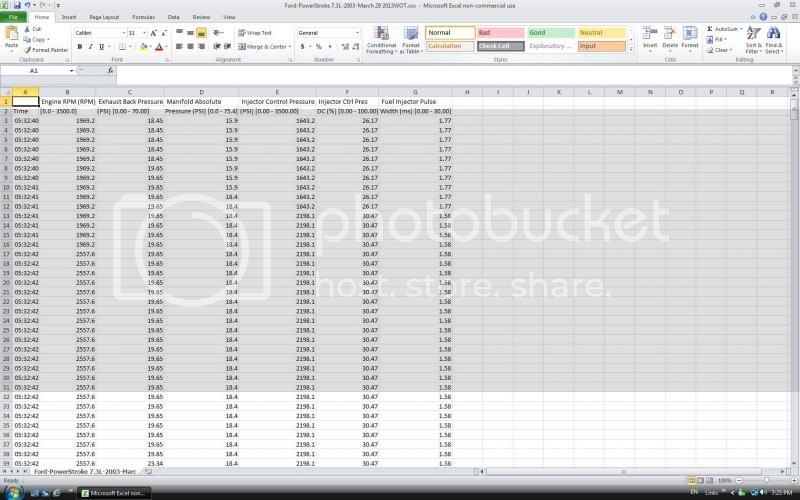This screenshot has width=800, height=500.
Task: Open the File tab
Action: point(13,17)
